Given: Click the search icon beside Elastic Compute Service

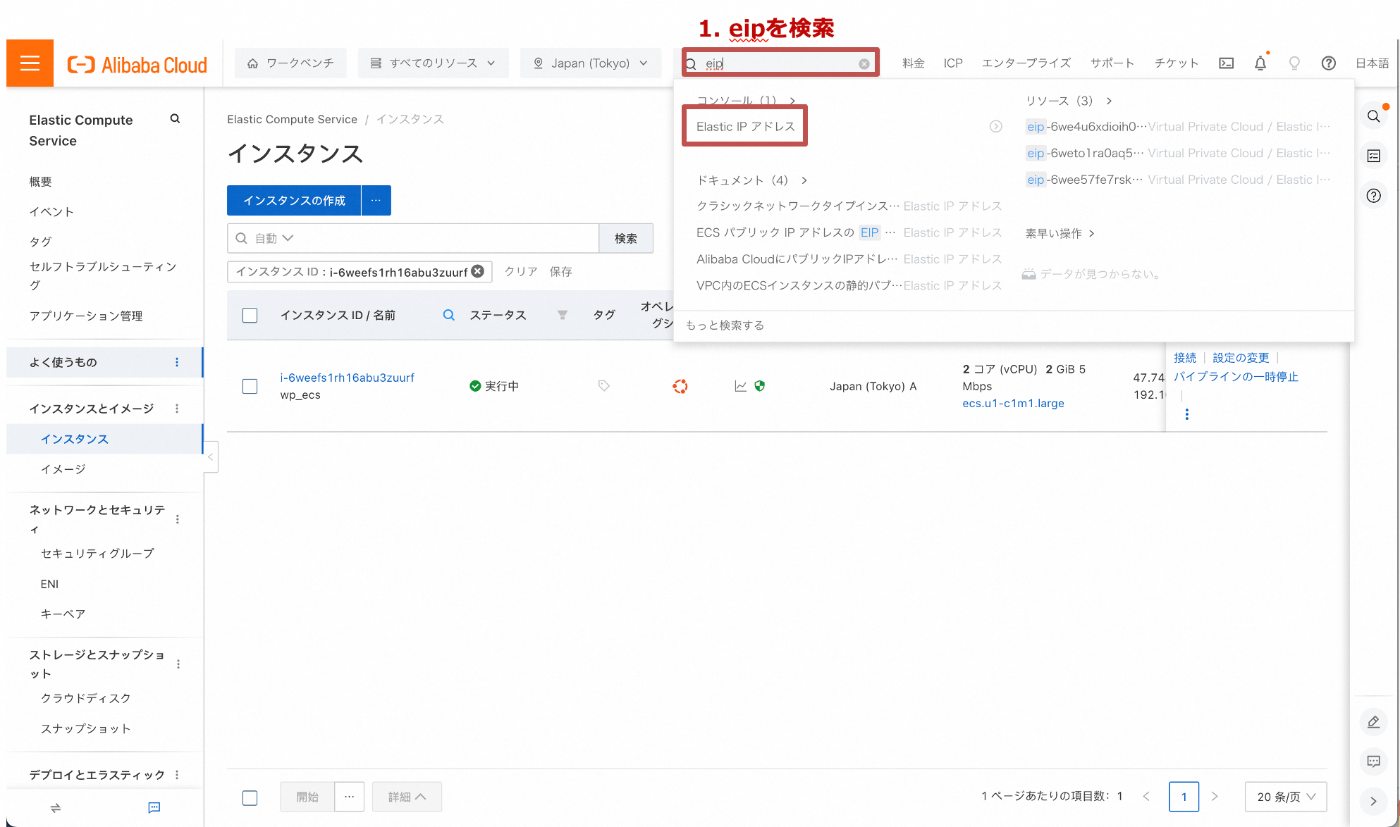Looking at the screenshot, I should (x=175, y=119).
